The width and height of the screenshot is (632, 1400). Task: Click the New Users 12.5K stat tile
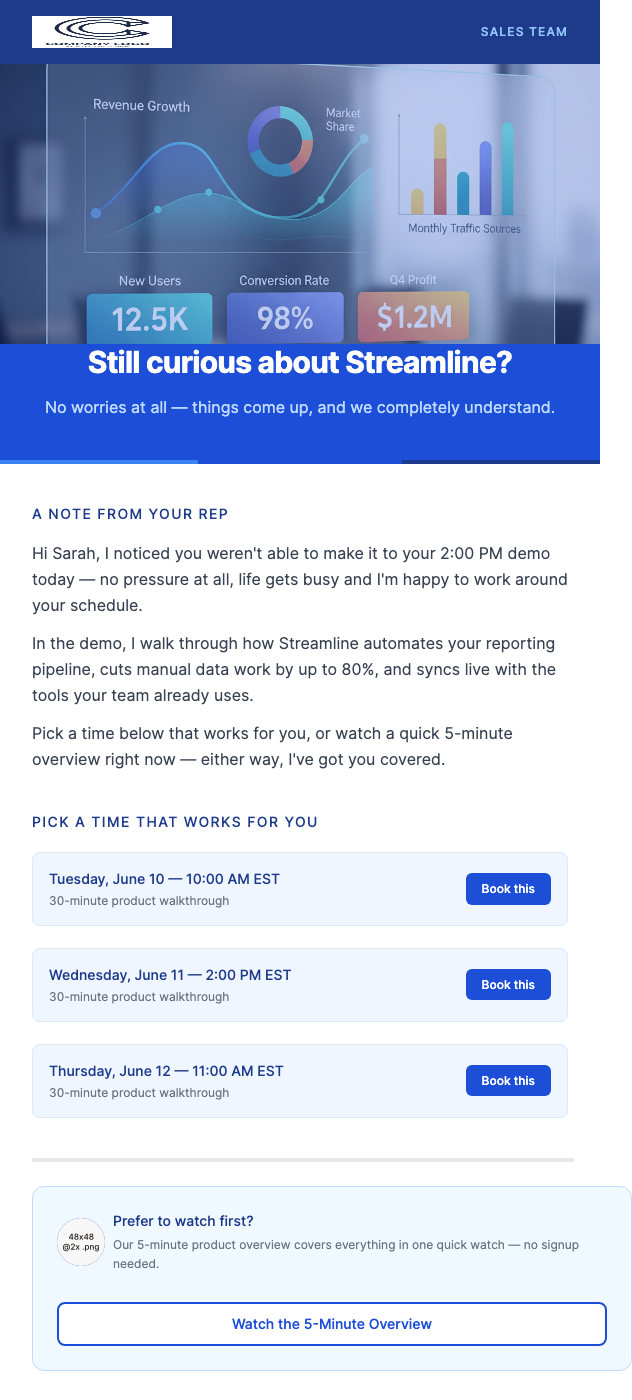point(150,315)
